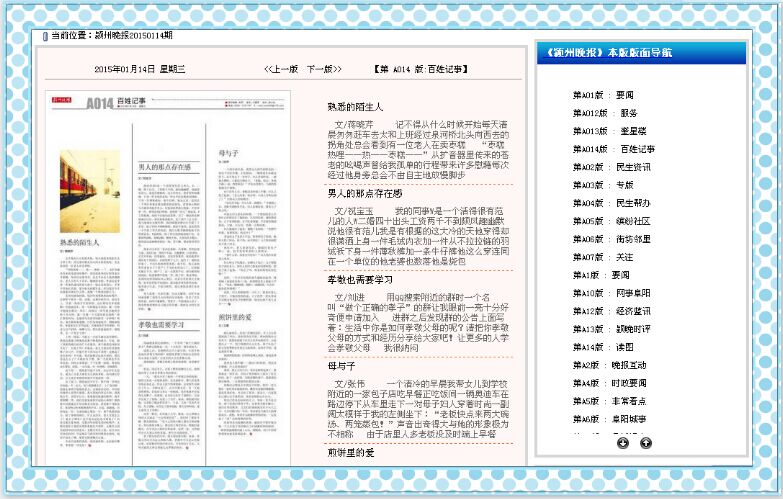Open 第A2版：晚报互动 page
This screenshot has width=783, height=499.
pyautogui.click(x=609, y=365)
